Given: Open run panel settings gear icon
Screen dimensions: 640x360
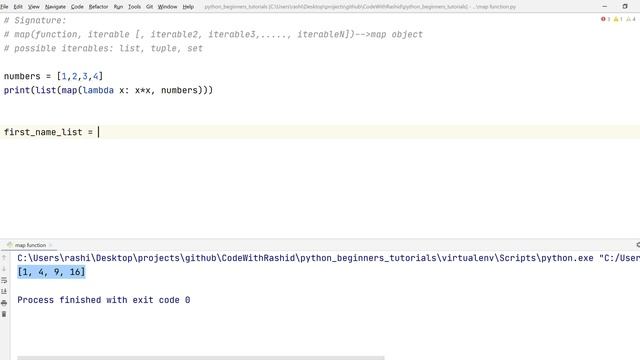Looking at the screenshot, I should (638, 245).
